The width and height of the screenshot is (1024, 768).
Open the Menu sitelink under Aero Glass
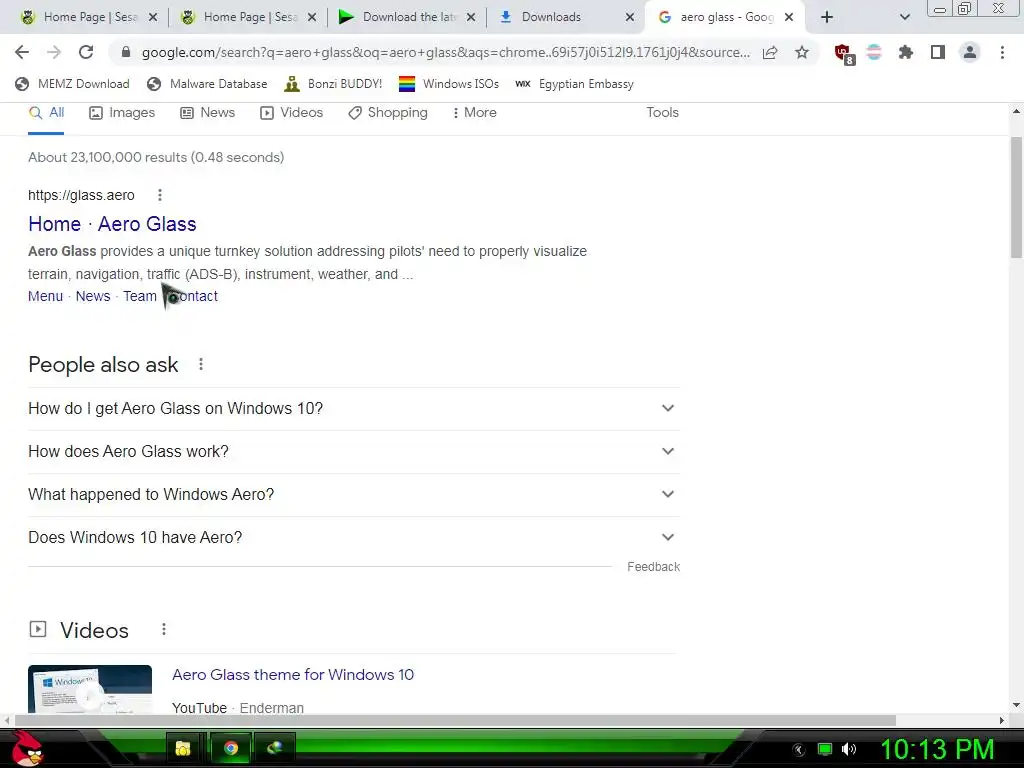tap(46, 296)
